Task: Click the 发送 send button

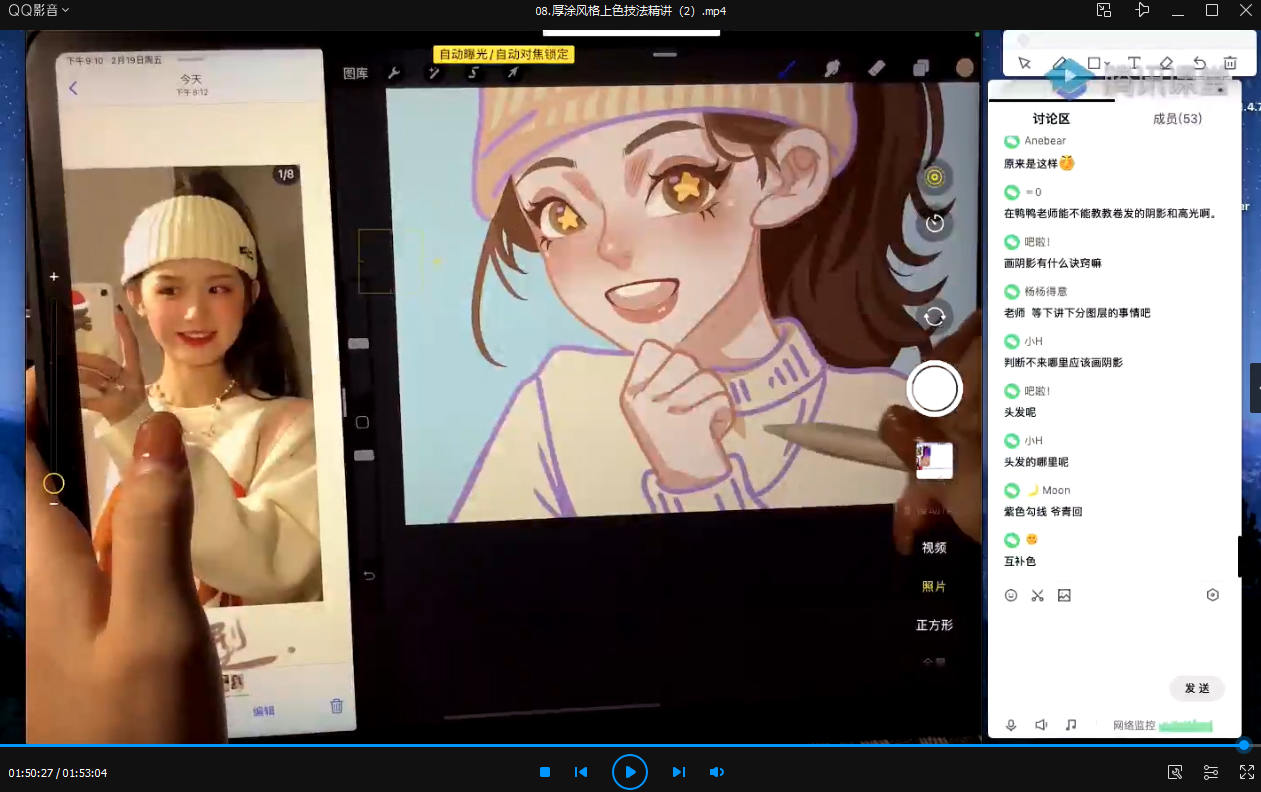Action: pos(1197,688)
